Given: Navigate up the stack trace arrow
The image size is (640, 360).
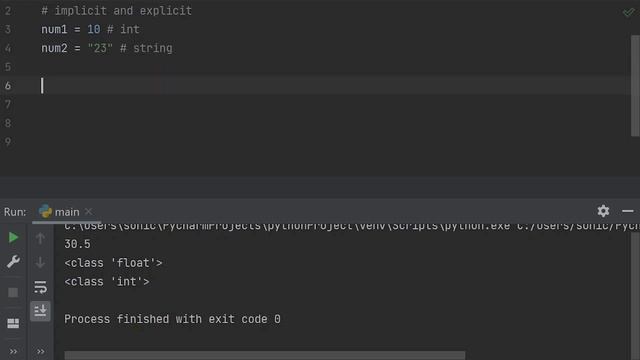Looking at the screenshot, I should click(x=40, y=238).
